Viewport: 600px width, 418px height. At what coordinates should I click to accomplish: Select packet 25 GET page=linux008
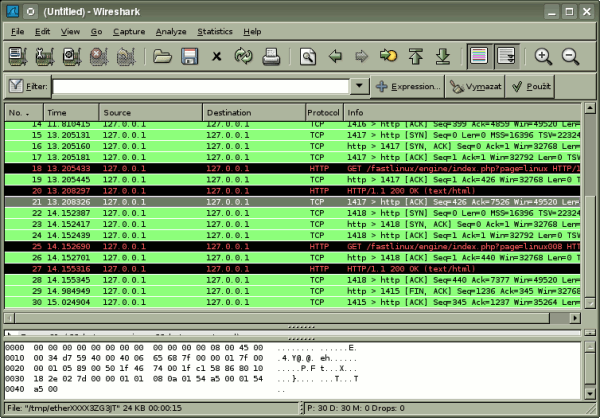click(x=292, y=247)
